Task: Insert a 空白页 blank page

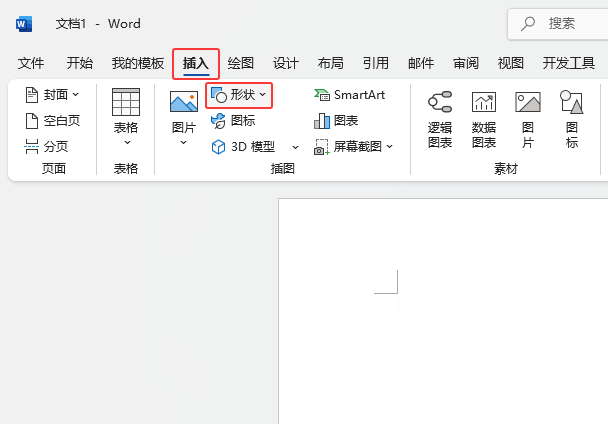Action: (52, 121)
